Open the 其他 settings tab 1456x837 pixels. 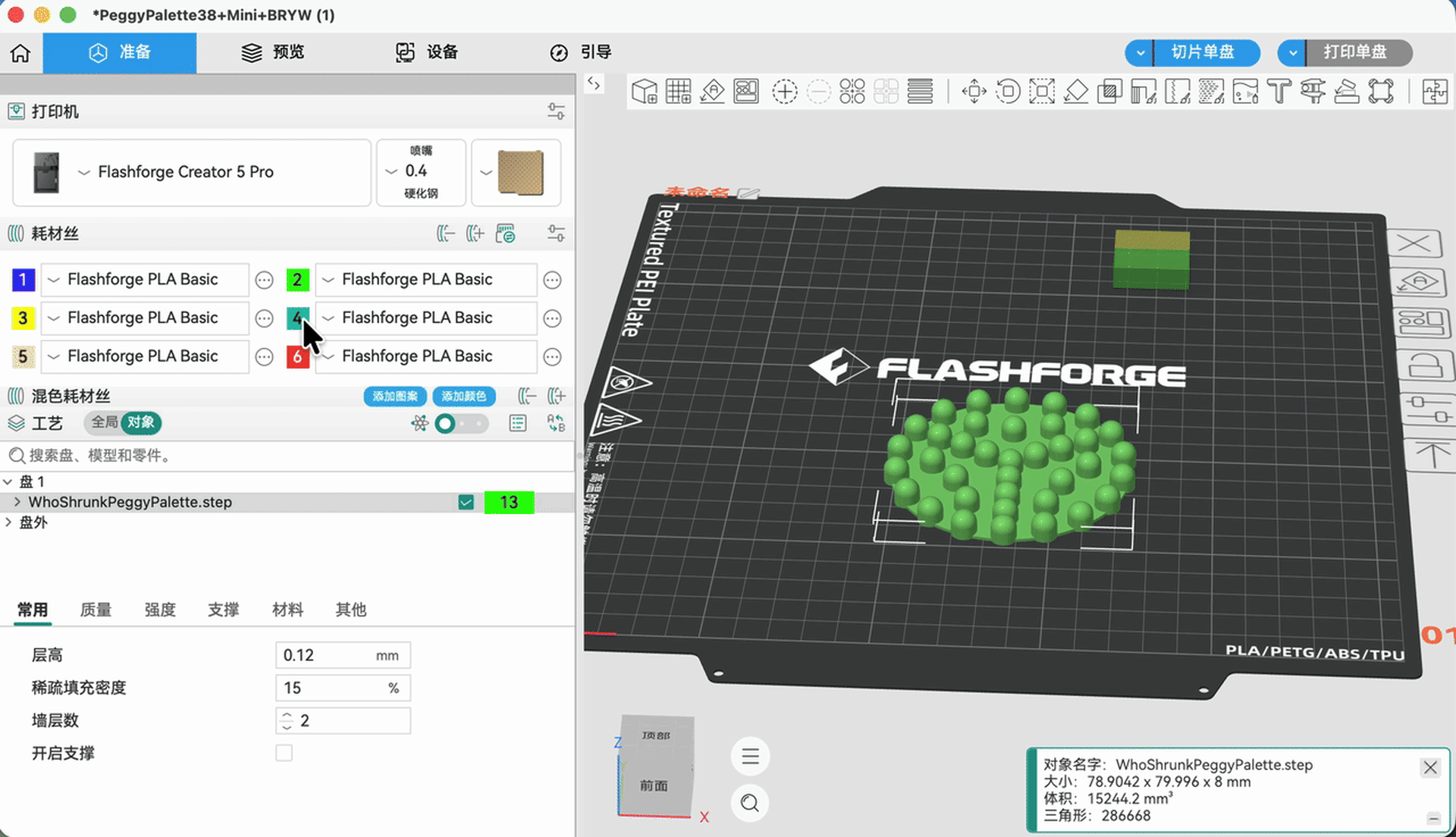(351, 610)
